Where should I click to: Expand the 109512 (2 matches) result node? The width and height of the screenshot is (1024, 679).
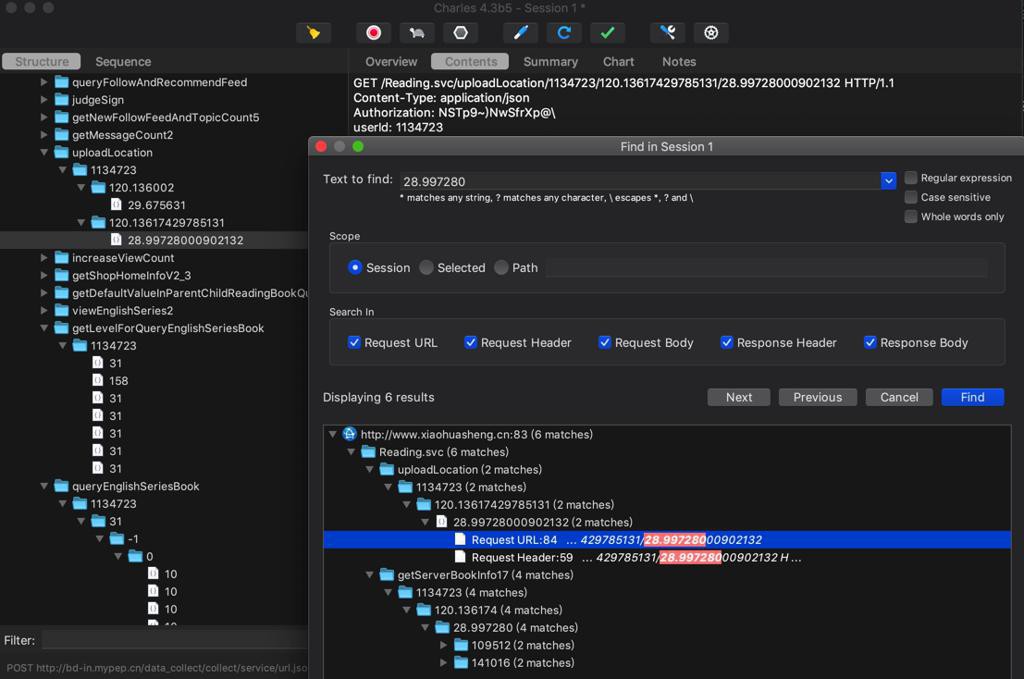point(443,645)
